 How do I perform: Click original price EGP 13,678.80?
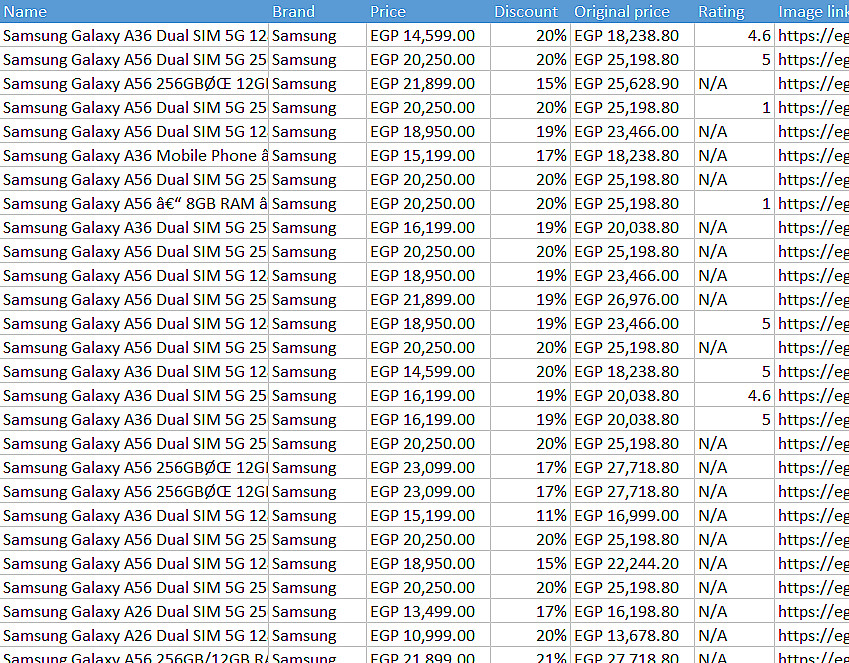[x=632, y=635]
